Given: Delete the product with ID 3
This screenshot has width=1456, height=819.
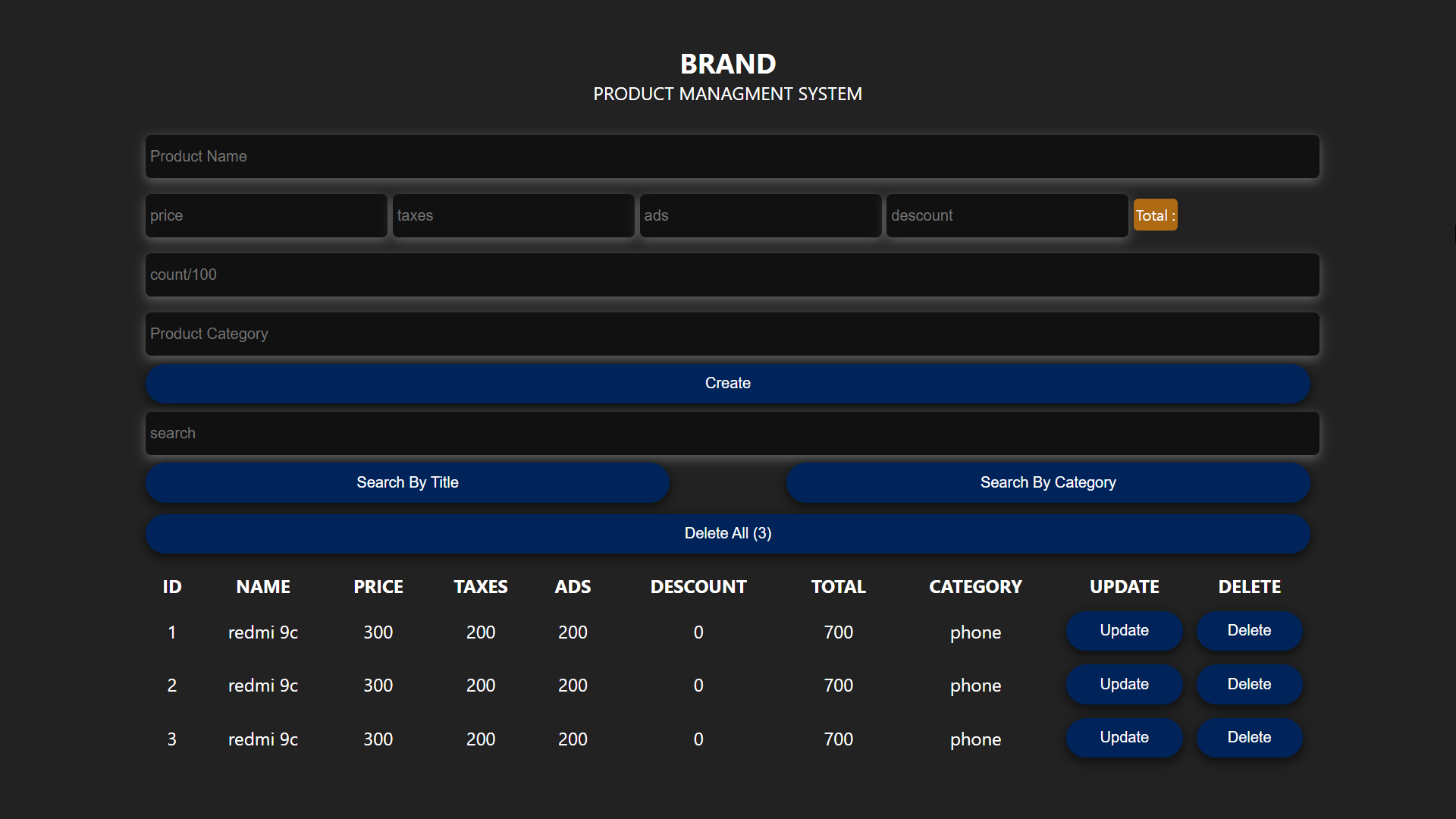Looking at the screenshot, I should [1249, 737].
